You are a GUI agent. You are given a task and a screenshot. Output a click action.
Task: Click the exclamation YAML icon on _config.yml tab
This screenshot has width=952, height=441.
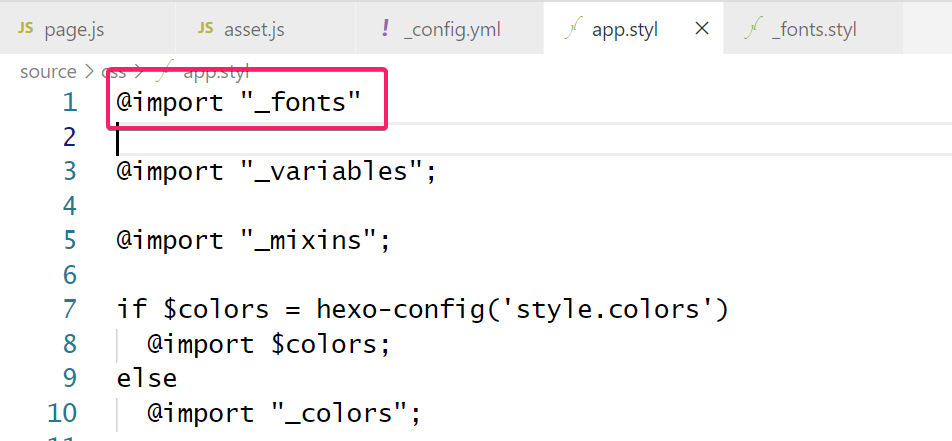point(386,29)
